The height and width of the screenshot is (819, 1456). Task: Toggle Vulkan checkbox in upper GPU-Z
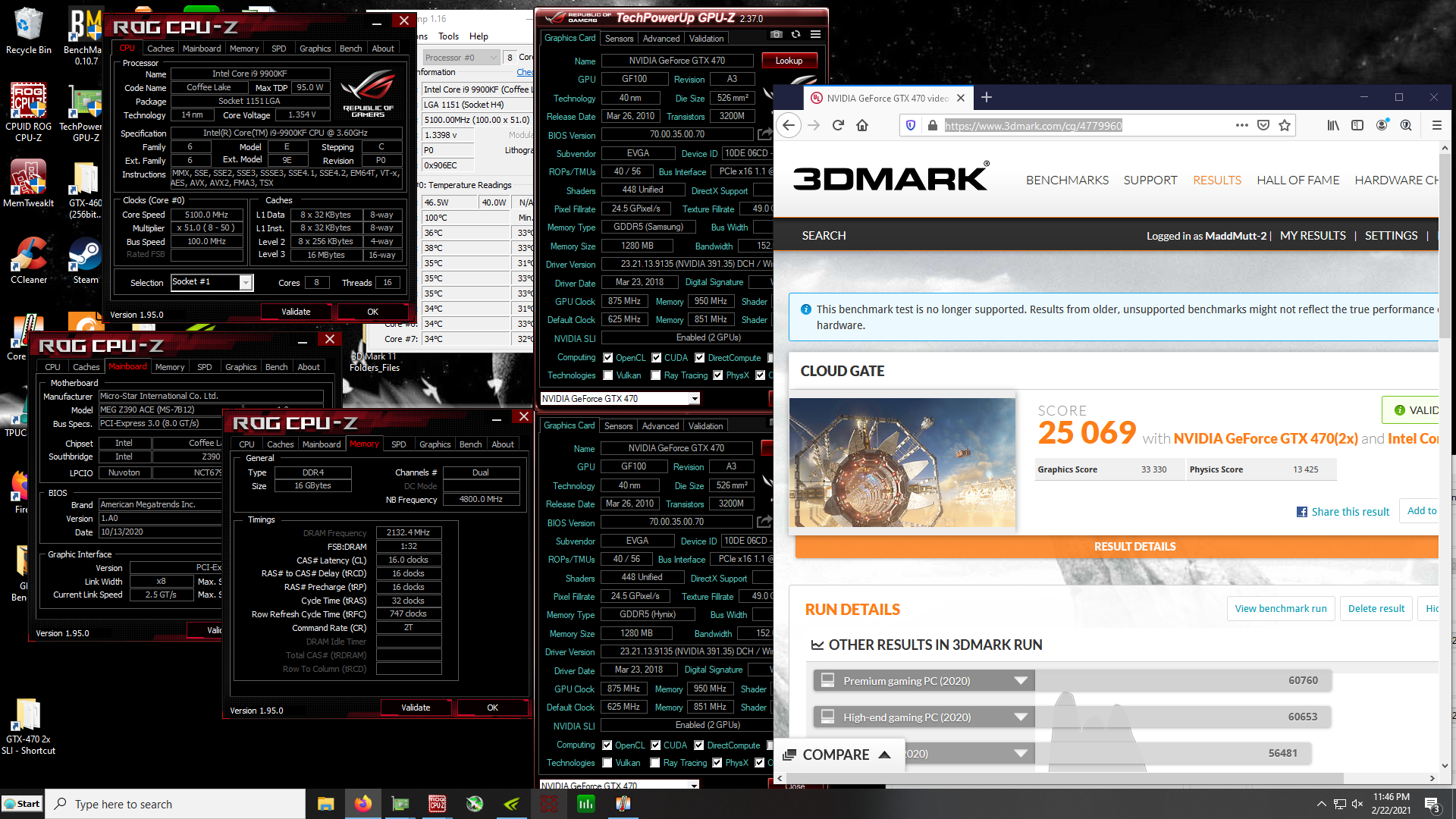click(607, 375)
